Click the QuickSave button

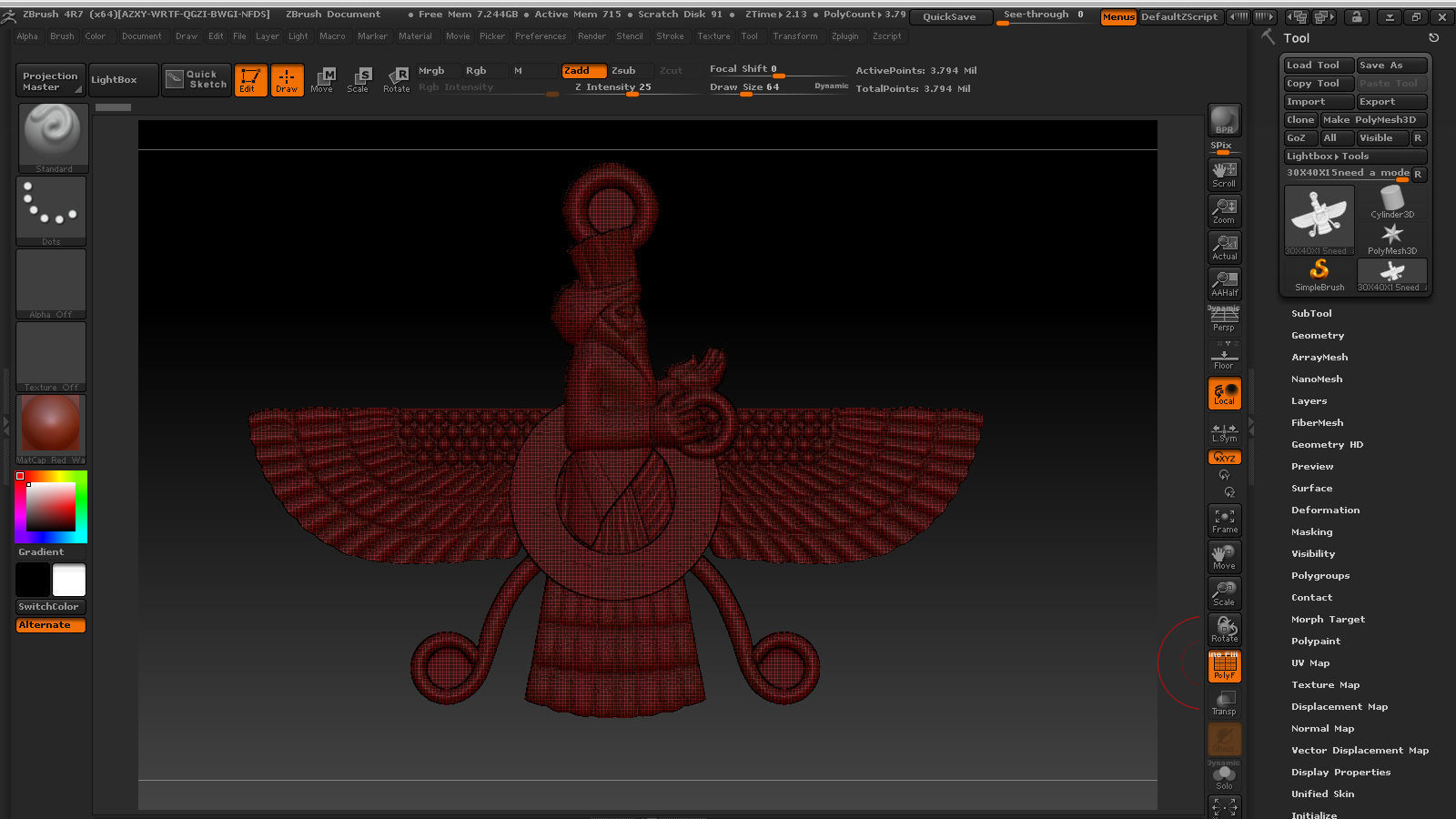tap(949, 16)
